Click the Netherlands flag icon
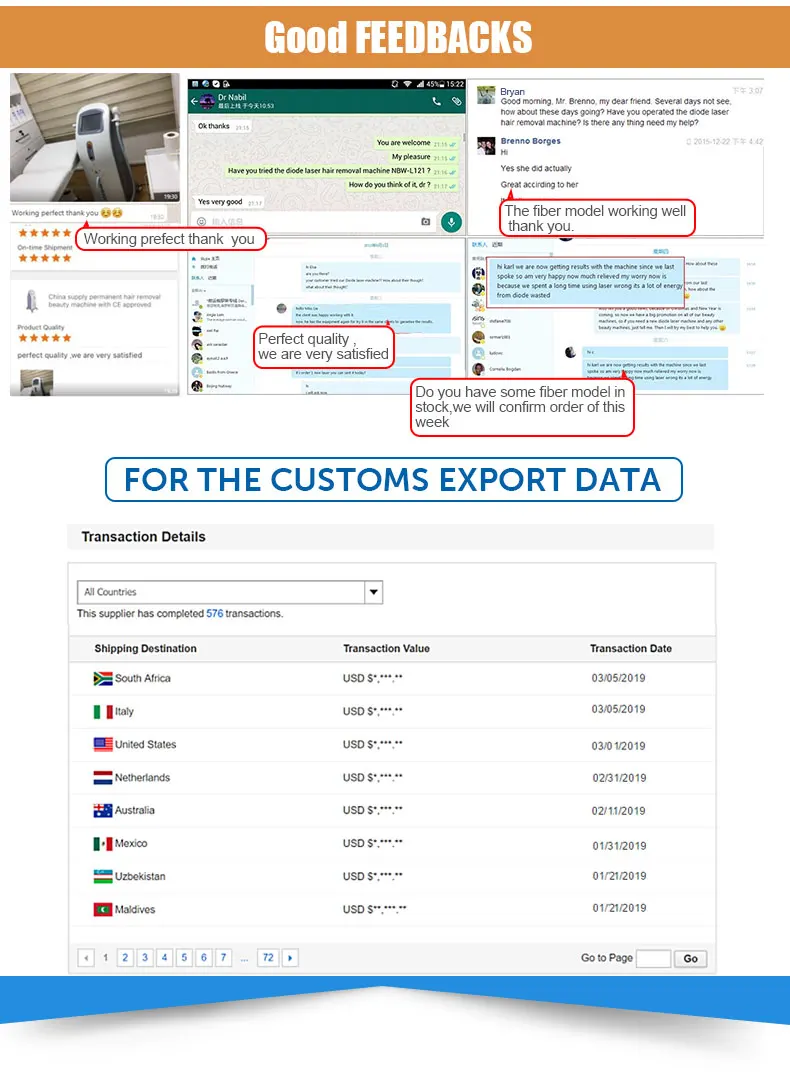 103,778
